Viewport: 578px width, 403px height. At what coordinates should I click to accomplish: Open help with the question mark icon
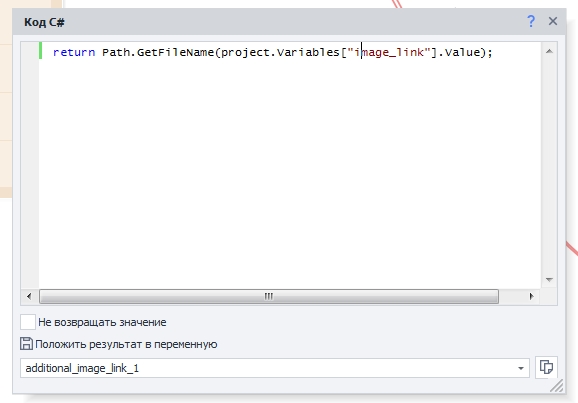531,21
